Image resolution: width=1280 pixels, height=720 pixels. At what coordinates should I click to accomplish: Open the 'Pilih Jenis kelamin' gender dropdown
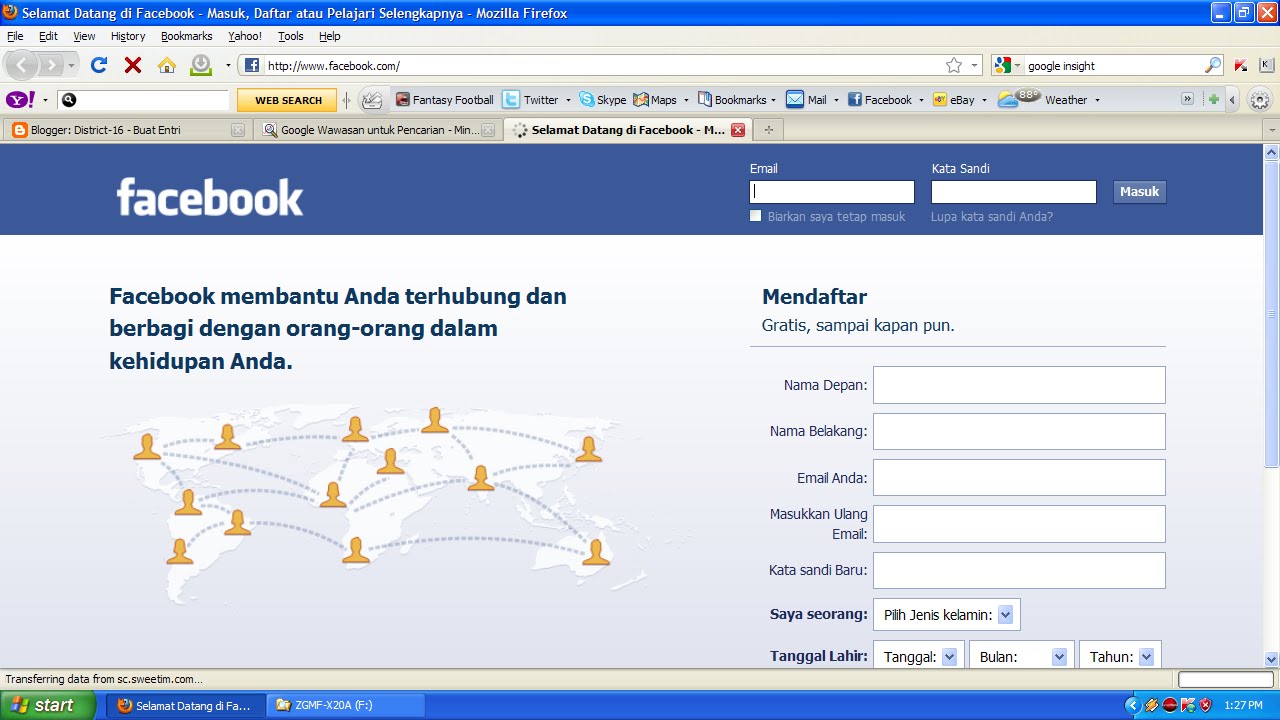(x=947, y=615)
